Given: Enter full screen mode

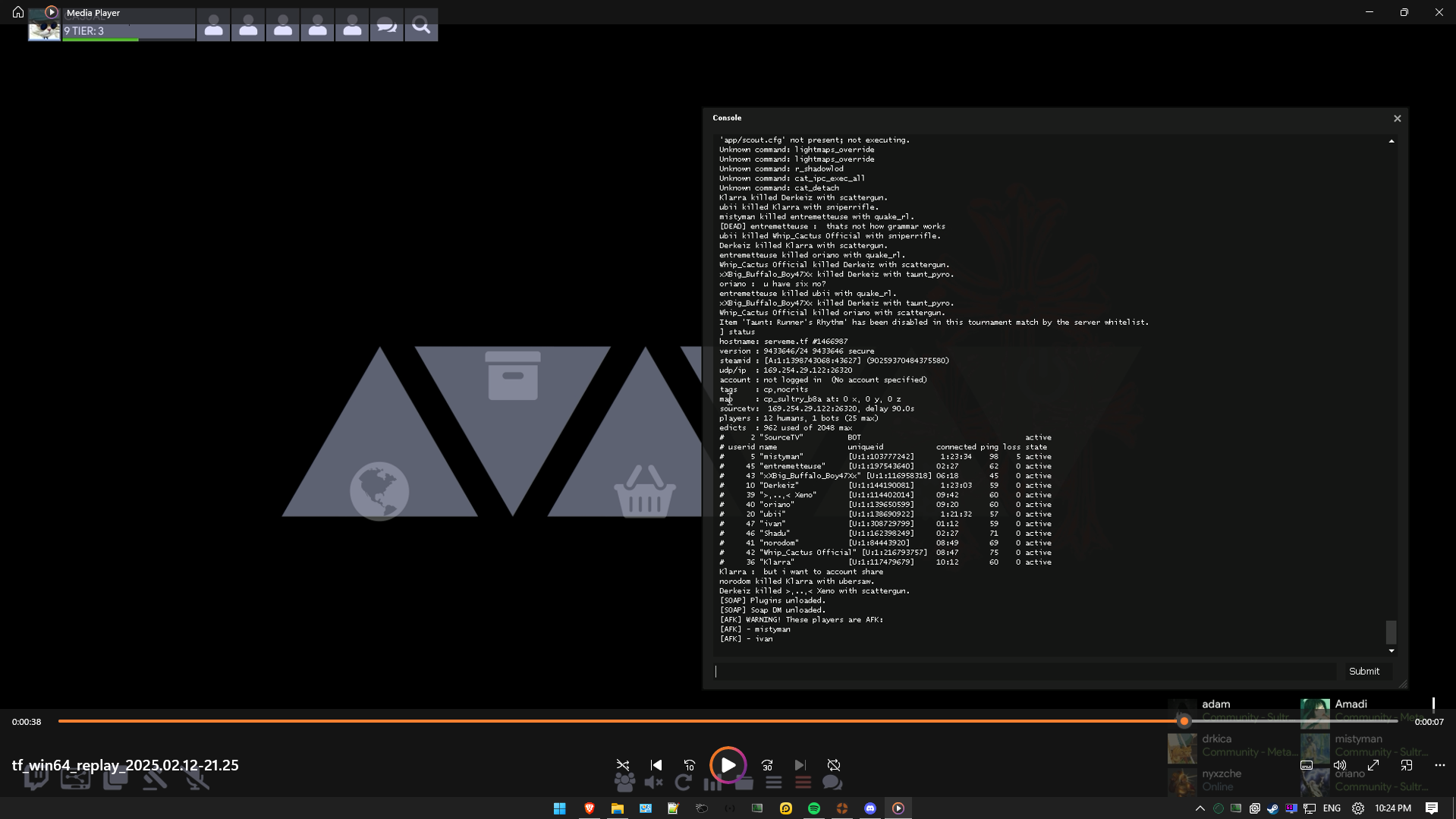Looking at the screenshot, I should [x=1373, y=765].
